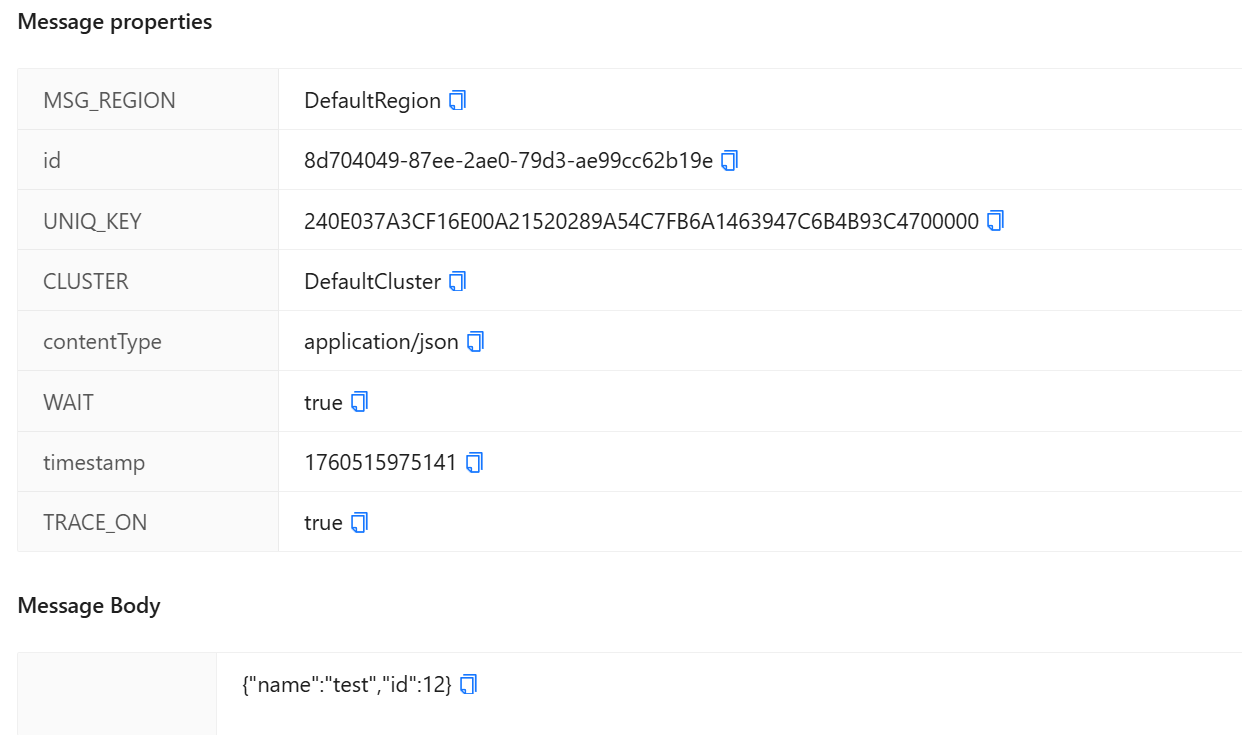
Task: Click the long UNIQ_KEY hexadecimal value
Action: click(x=641, y=221)
